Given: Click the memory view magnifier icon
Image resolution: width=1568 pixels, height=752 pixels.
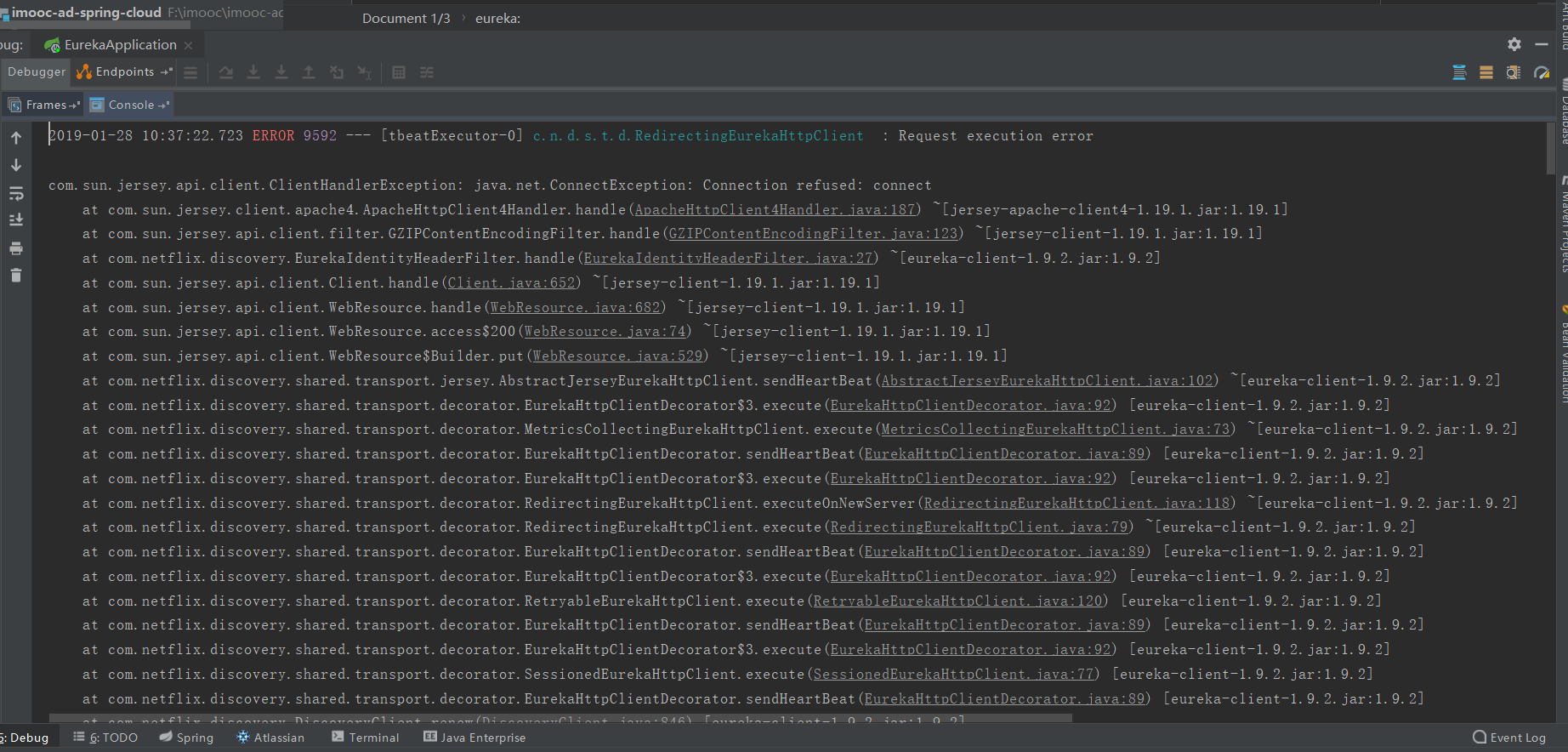Looking at the screenshot, I should (x=1514, y=72).
